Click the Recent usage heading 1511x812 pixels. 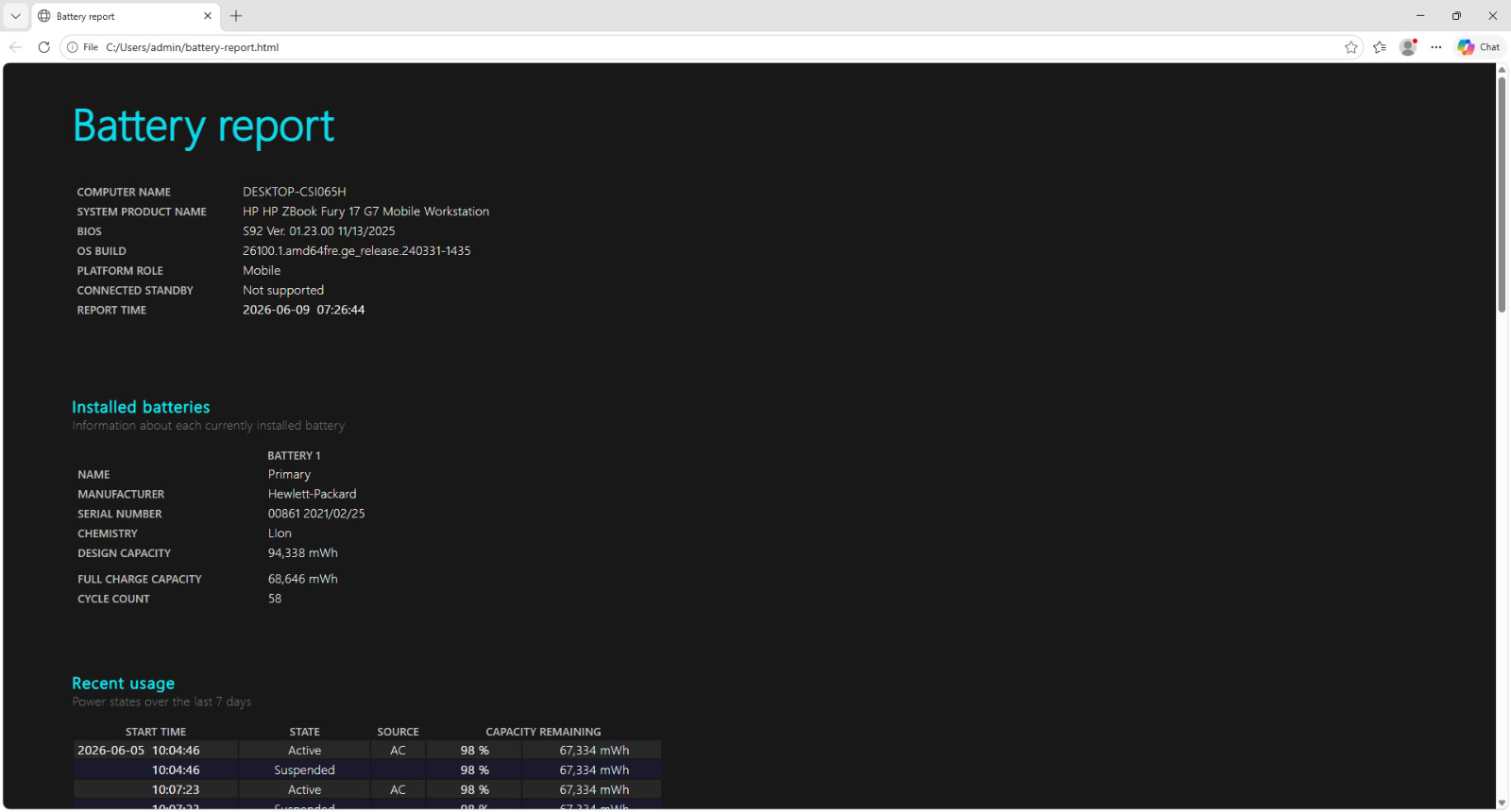point(124,684)
